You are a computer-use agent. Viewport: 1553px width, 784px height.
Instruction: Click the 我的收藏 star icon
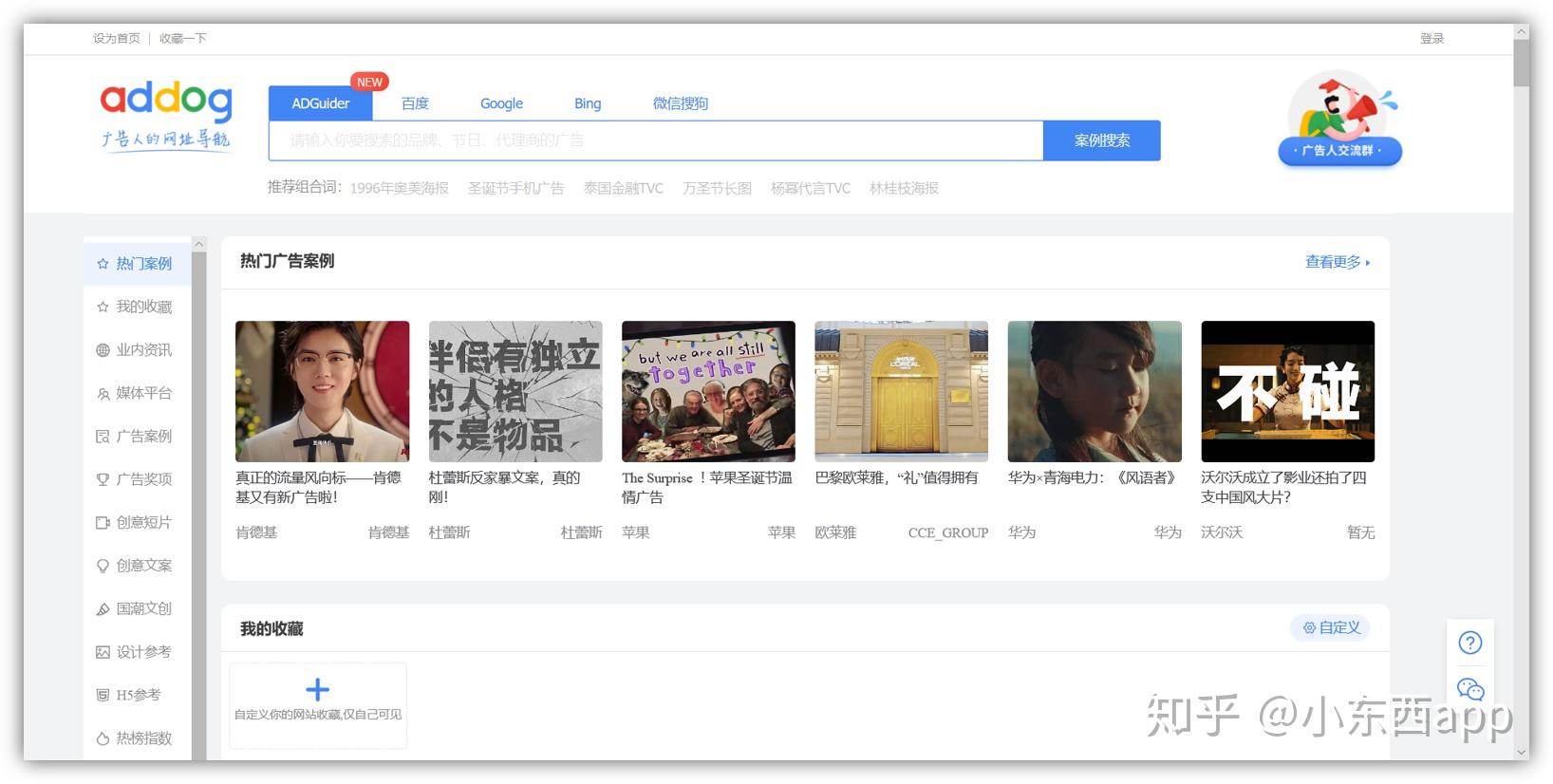[103, 307]
